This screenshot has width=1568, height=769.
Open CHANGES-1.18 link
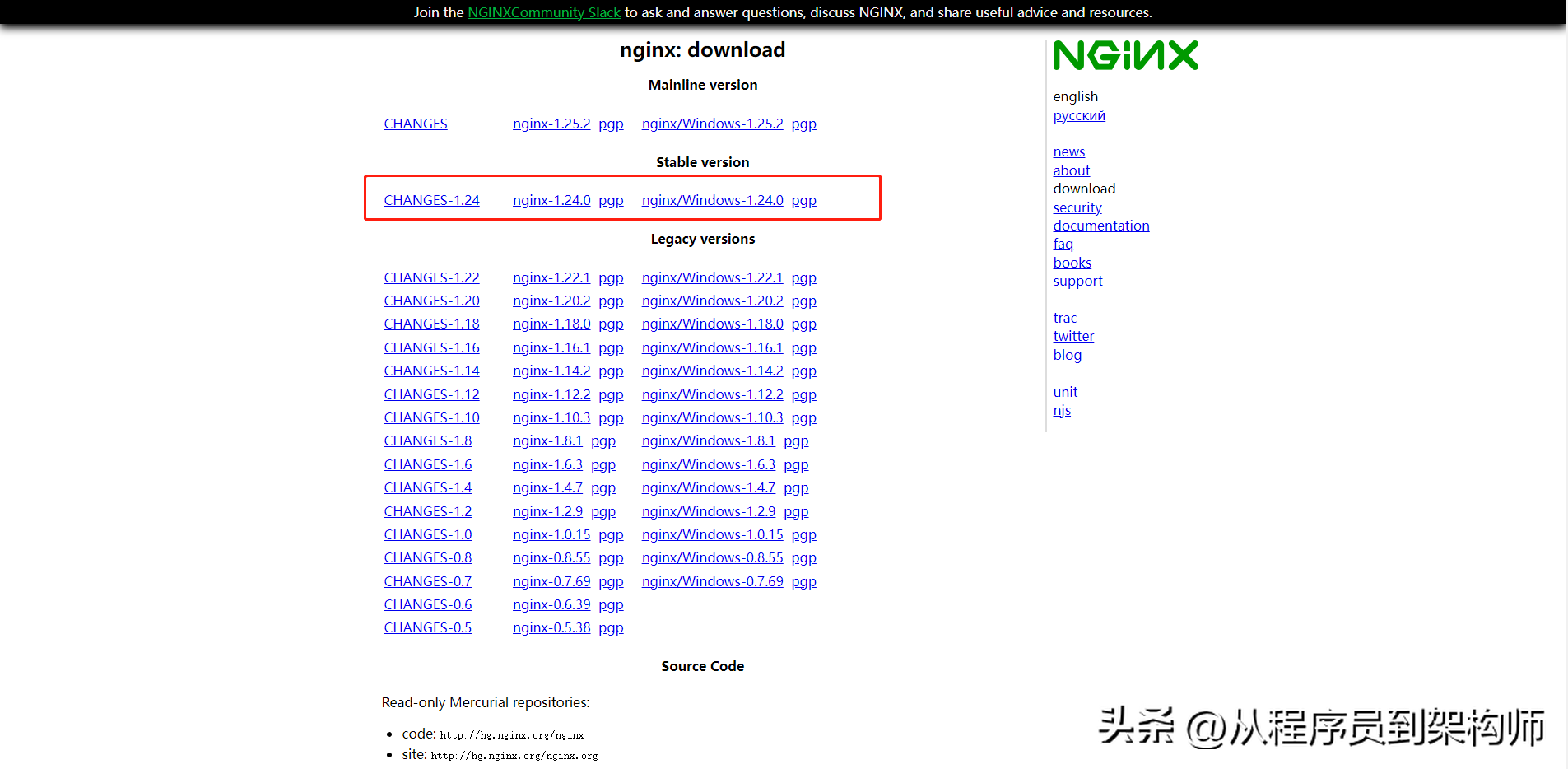(431, 324)
